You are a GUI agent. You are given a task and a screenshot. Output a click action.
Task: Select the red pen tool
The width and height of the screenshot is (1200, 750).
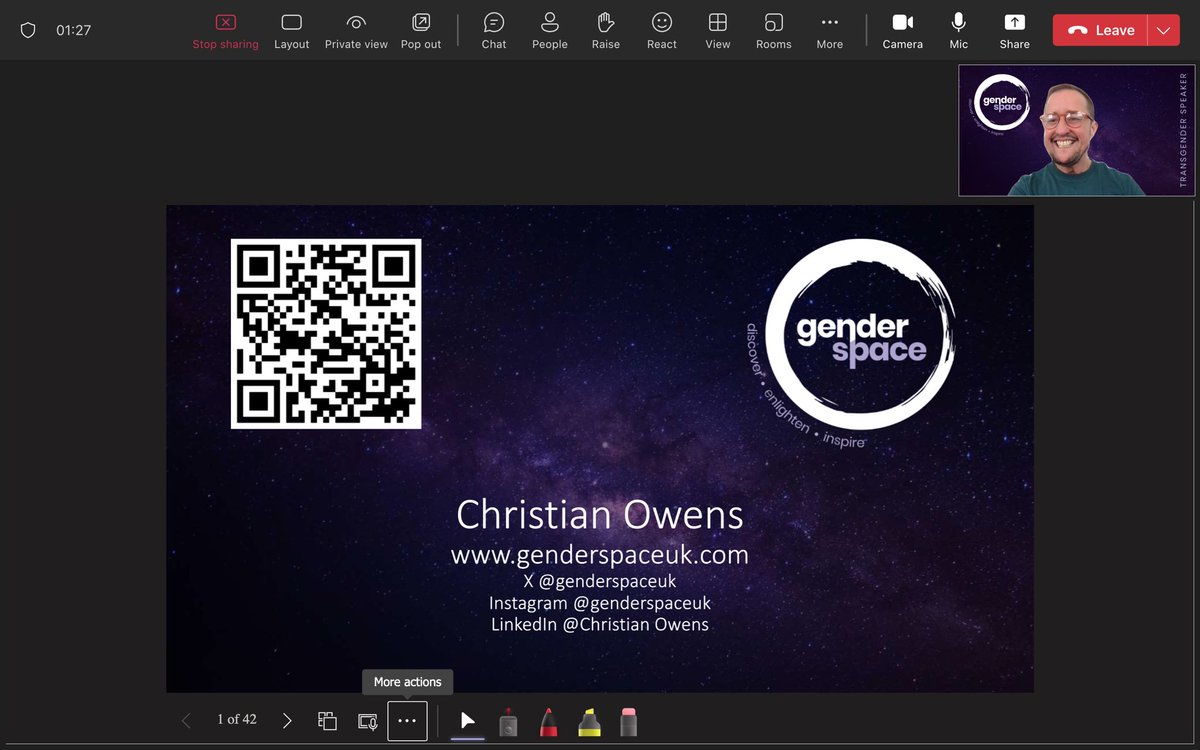[x=548, y=721]
